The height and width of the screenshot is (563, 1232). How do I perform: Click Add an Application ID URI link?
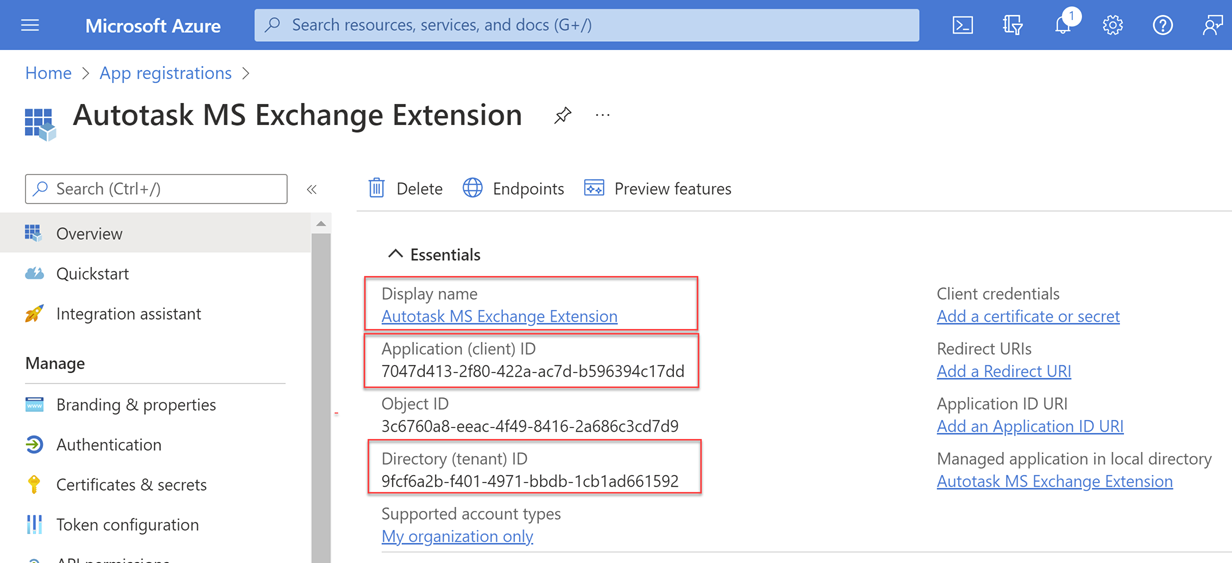1030,426
